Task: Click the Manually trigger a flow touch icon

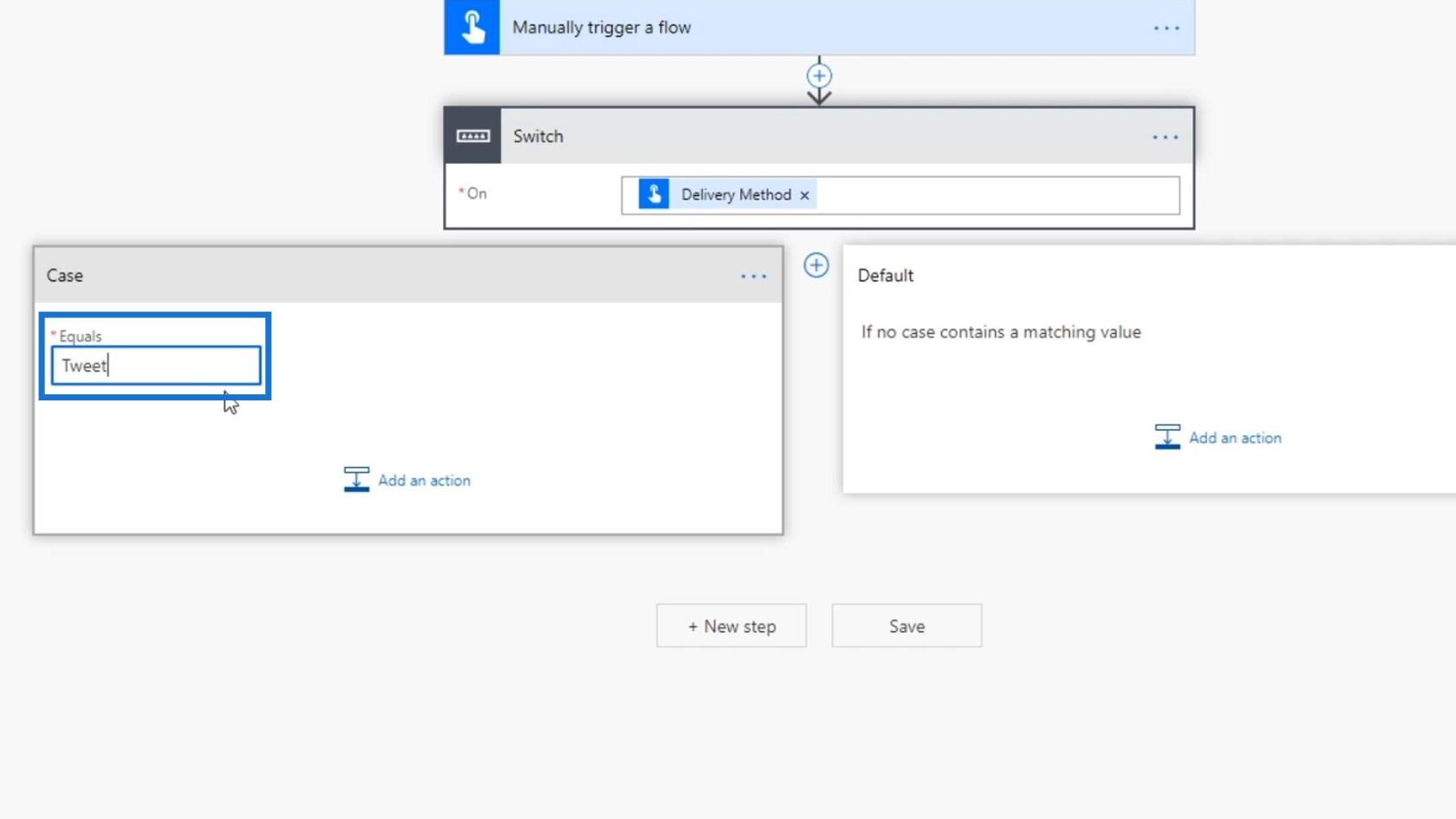Action: [472, 27]
